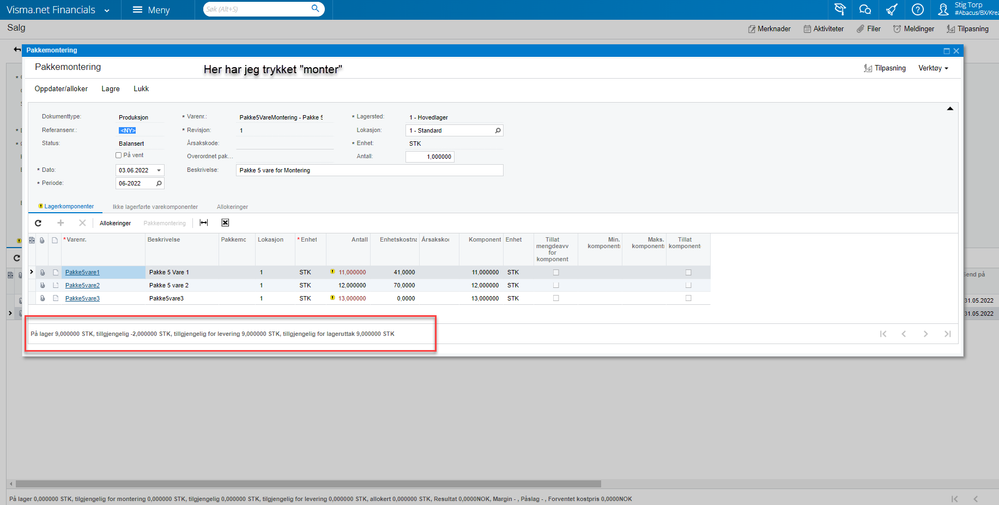Click the magnifier icon in the search box
The image size is (999, 505).
315,9
